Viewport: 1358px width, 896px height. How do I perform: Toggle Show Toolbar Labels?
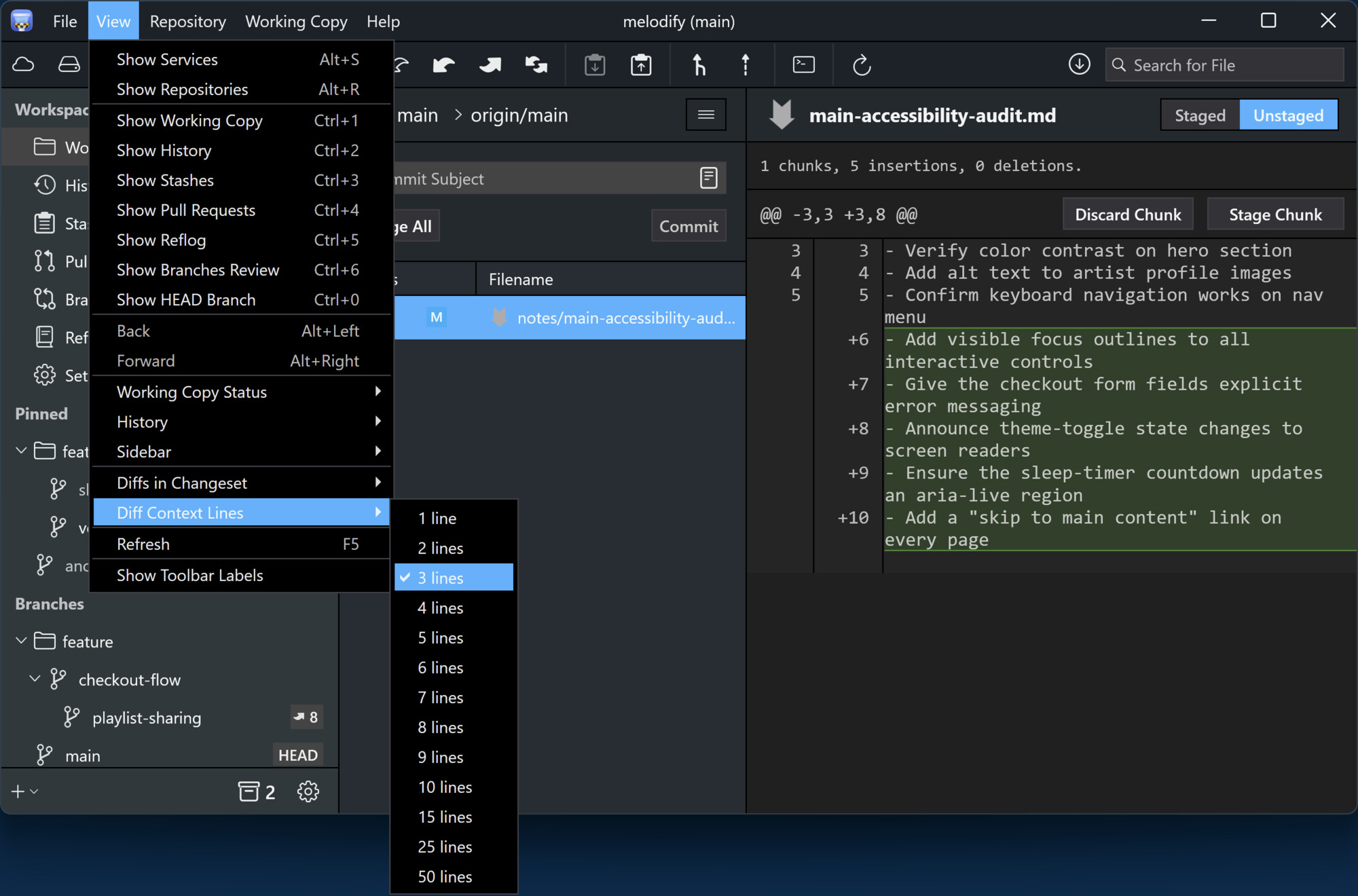(x=241, y=575)
